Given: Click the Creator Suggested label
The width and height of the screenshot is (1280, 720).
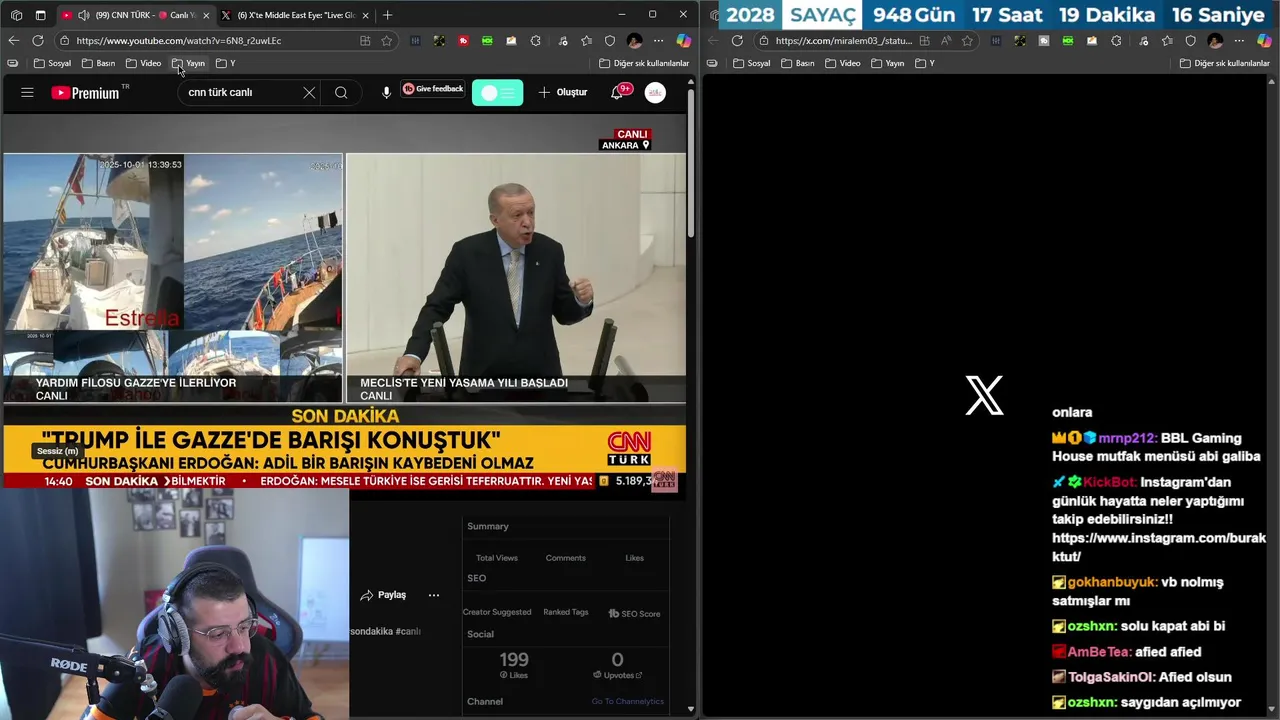Looking at the screenshot, I should (x=497, y=612).
